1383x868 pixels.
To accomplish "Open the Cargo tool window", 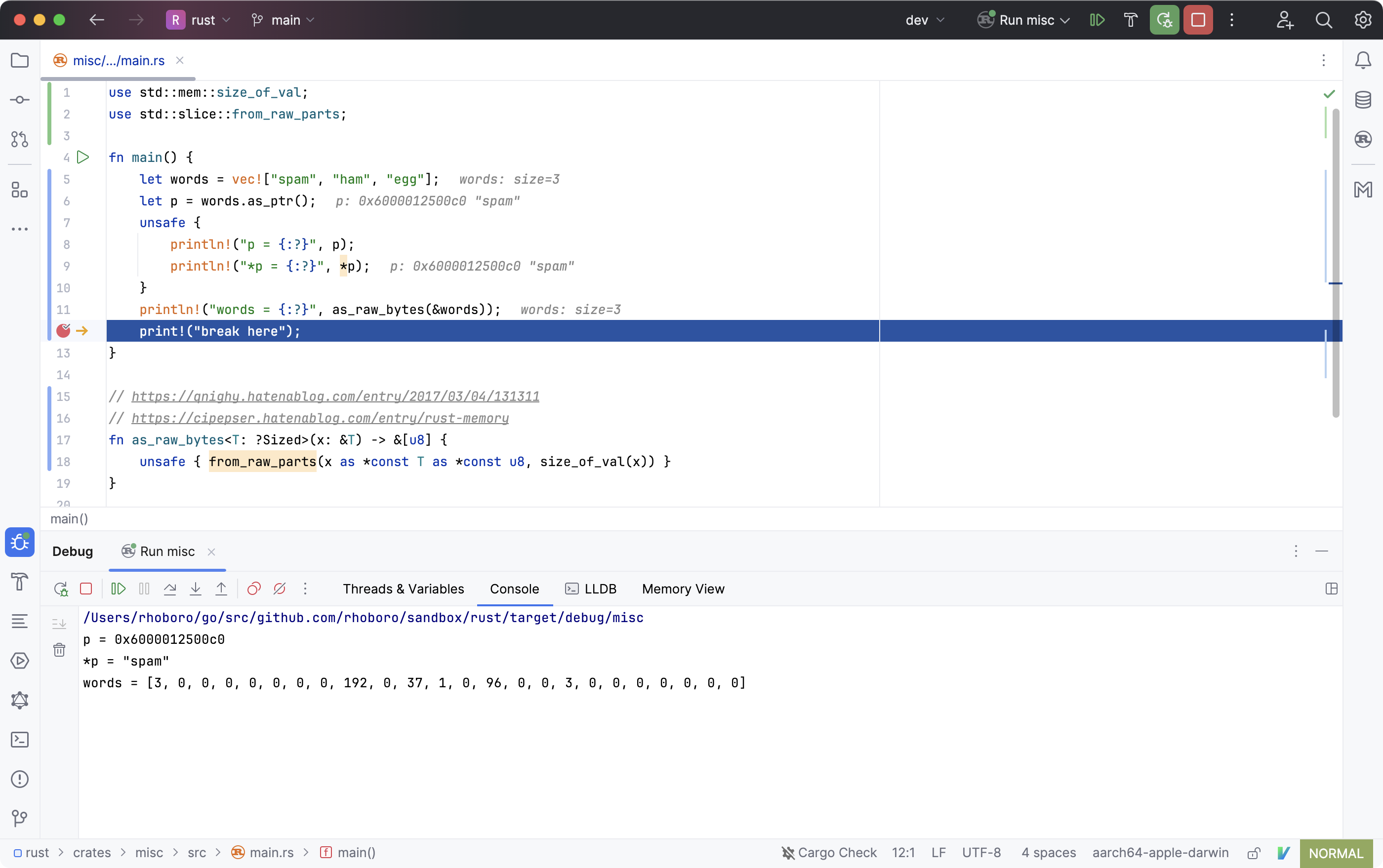I will click(1362, 139).
